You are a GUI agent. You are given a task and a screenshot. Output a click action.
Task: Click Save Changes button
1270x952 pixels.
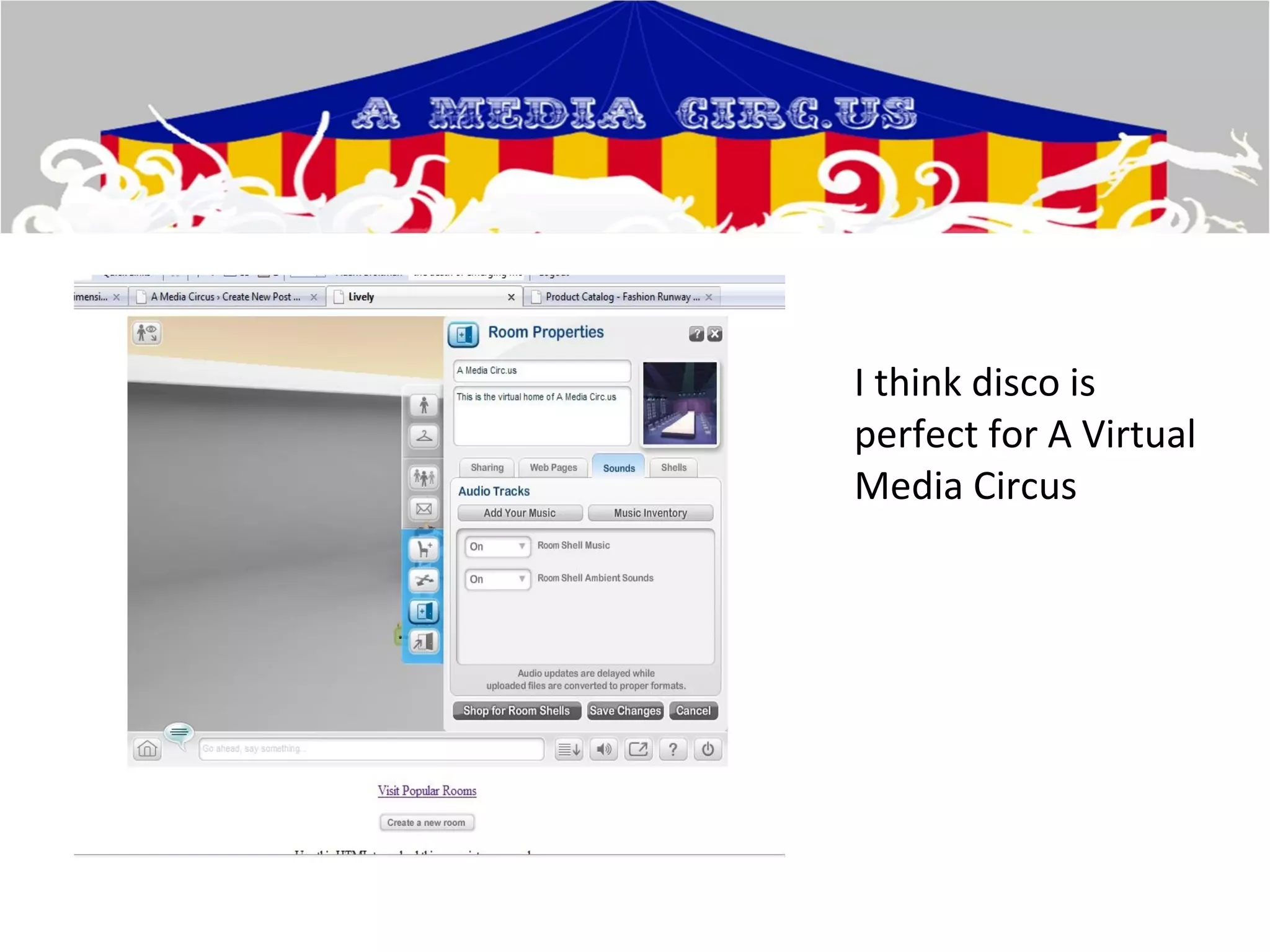pyautogui.click(x=625, y=711)
